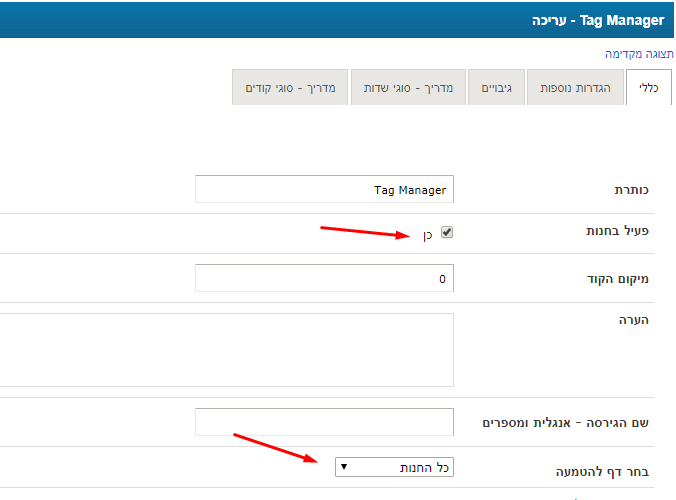Viewport: 676px width, 500px height.
Task: Click the Tag Manager - עריכה header title
Action: (x=598, y=20)
